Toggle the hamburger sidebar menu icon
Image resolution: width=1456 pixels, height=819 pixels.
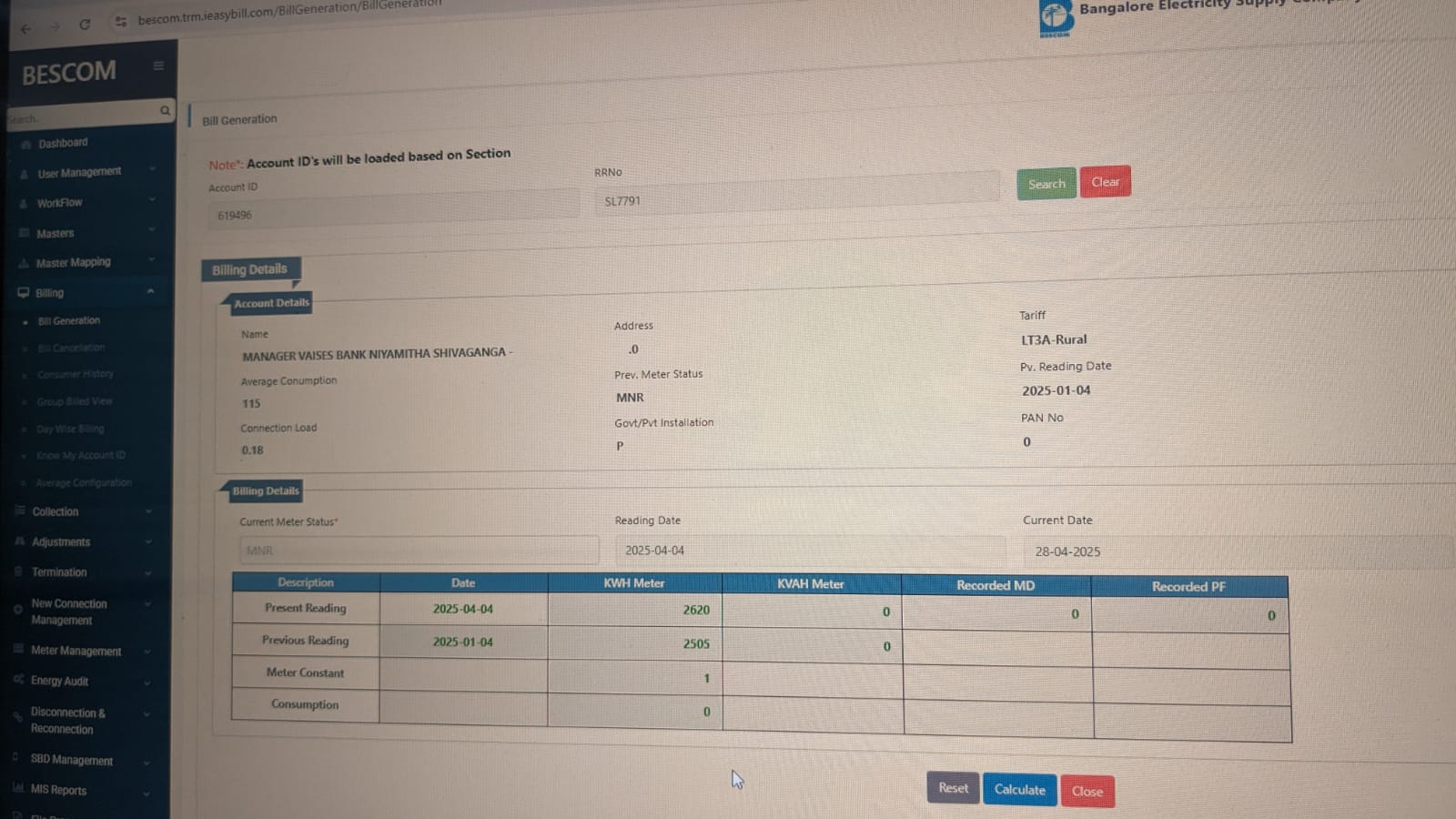[158, 66]
